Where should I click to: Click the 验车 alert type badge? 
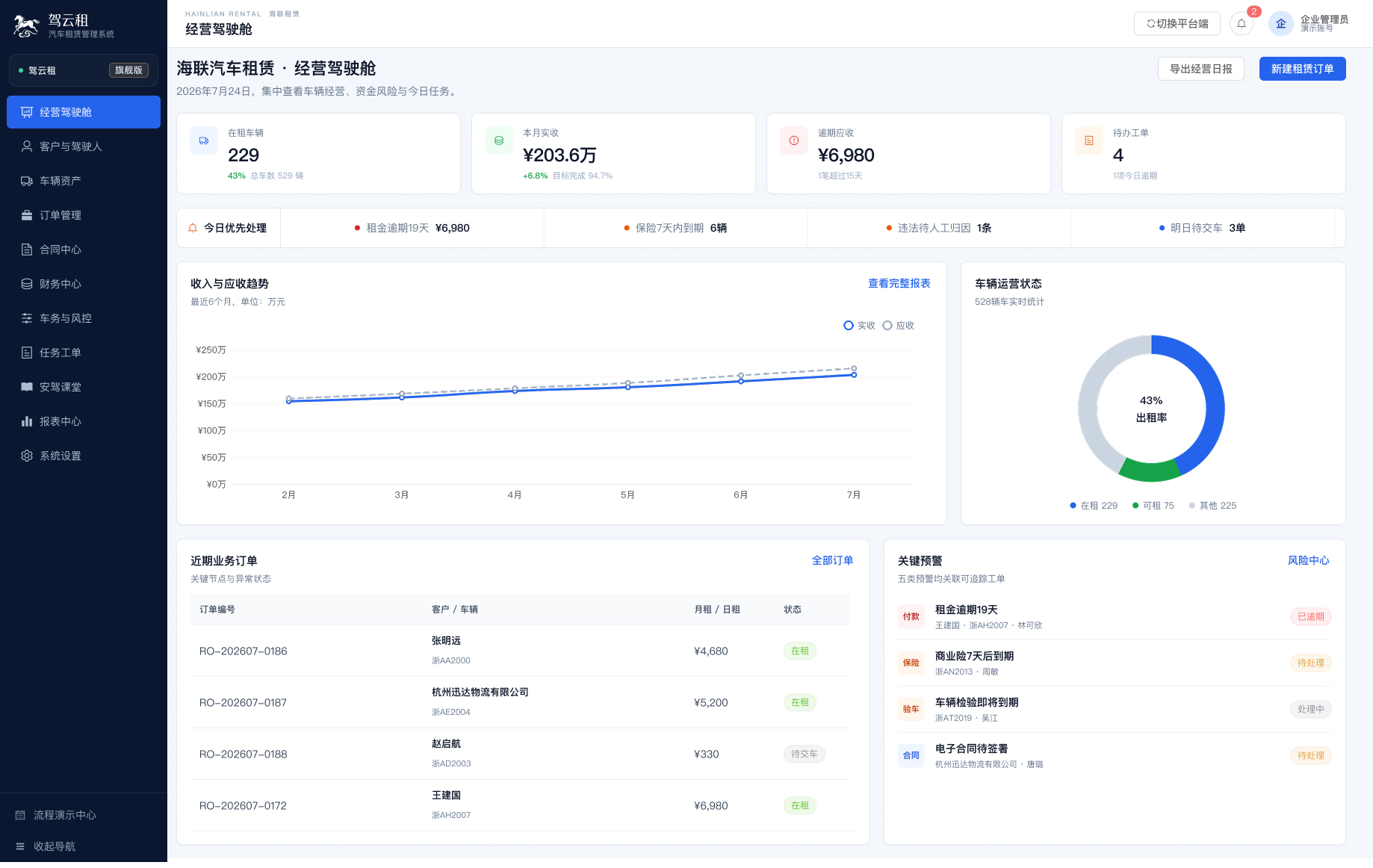(x=911, y=710)
